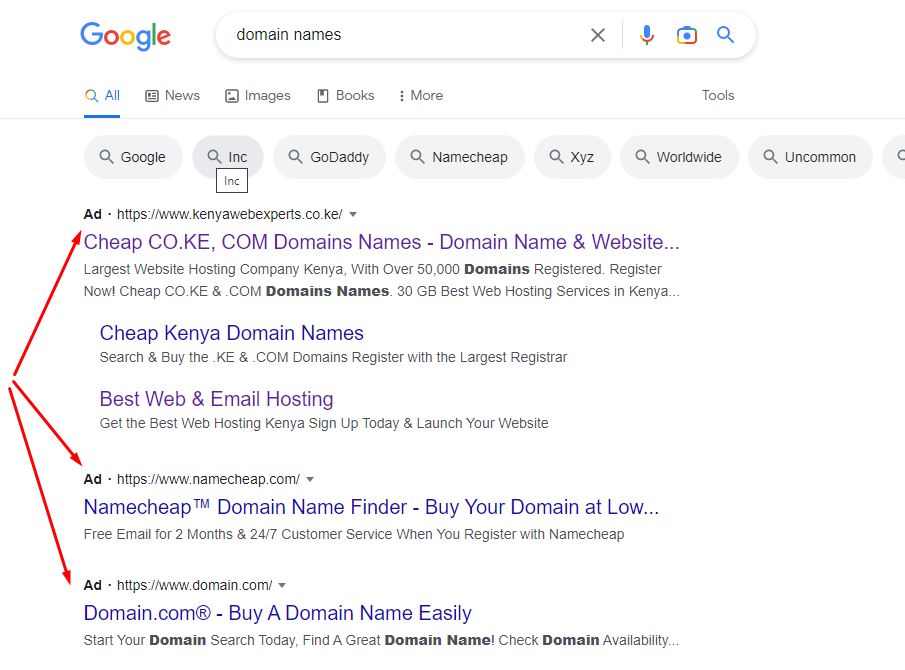
Task: Start voice search with microphone icon
Action: pyautogui.click(x=647, y=35)
